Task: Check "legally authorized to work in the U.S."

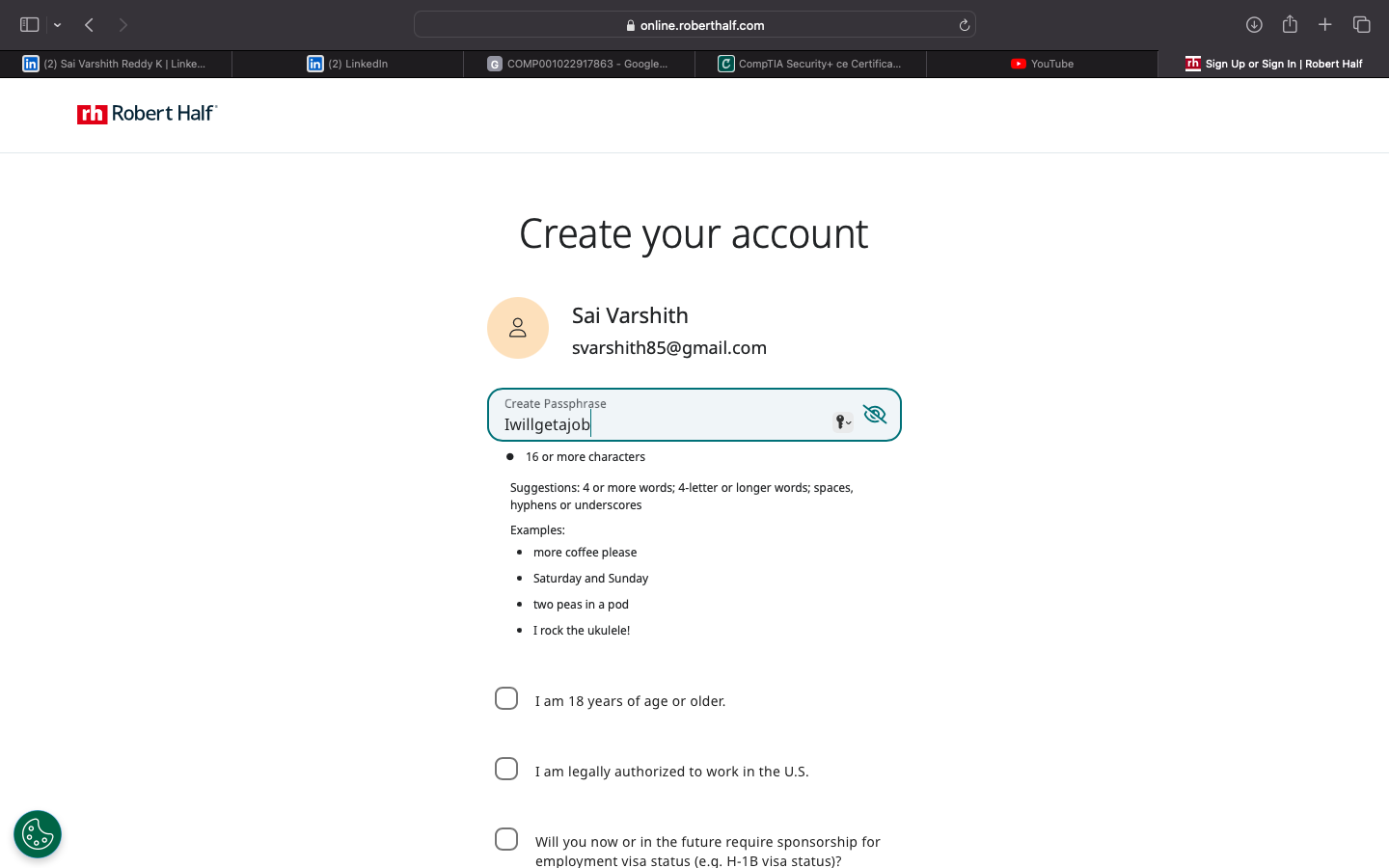Action: [x=506, y=769]
